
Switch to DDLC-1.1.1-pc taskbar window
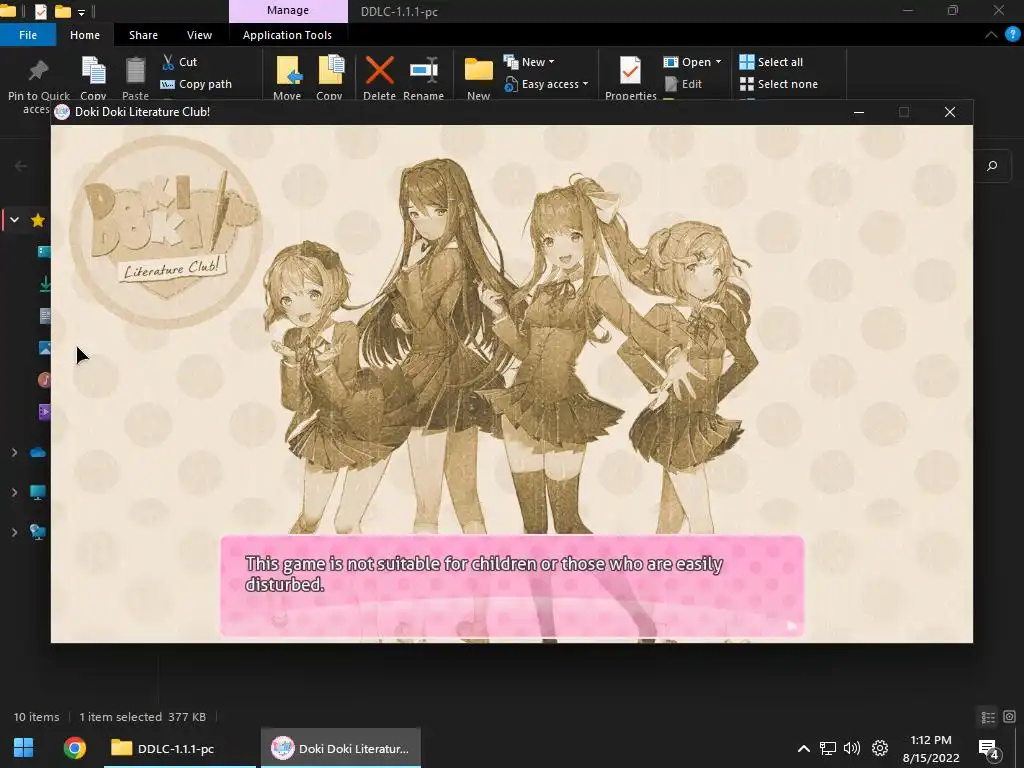179,748
